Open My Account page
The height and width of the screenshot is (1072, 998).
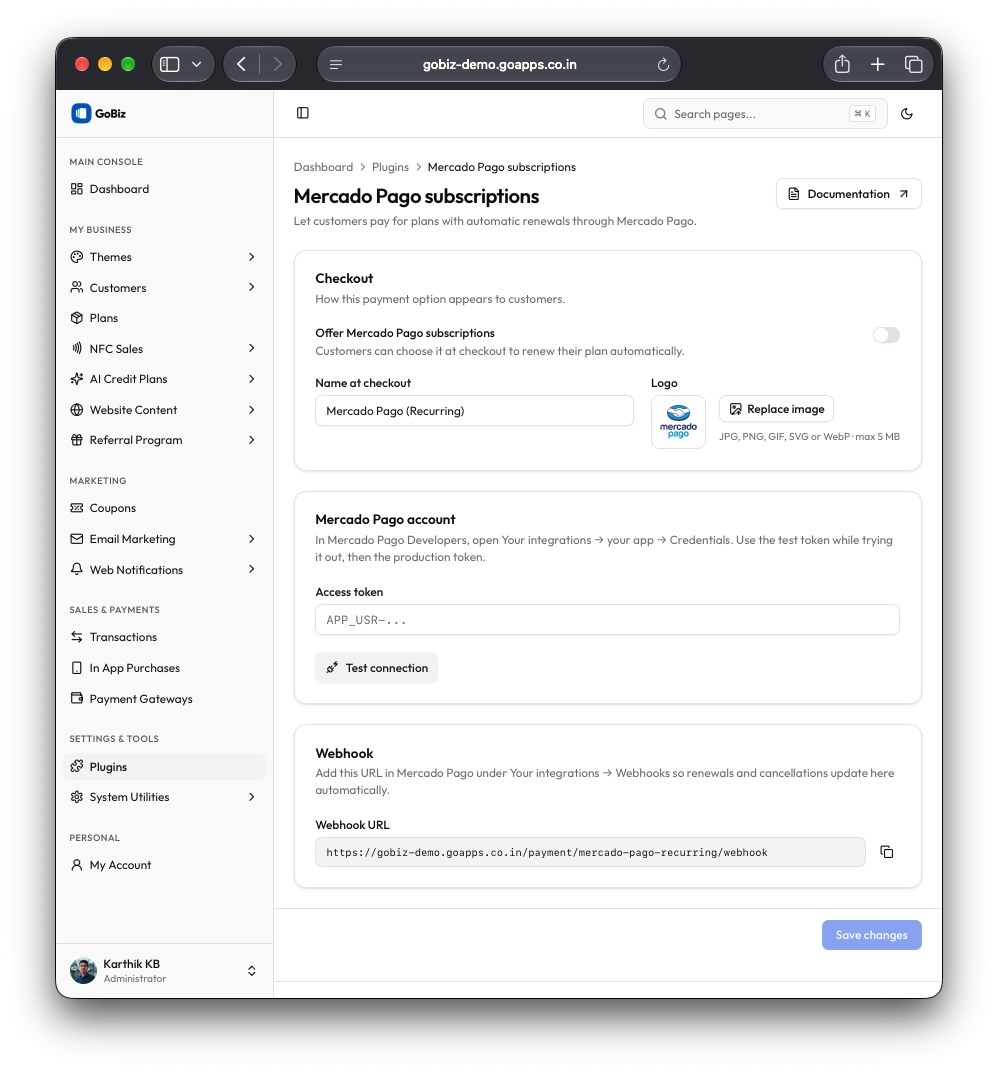(164, 865)
